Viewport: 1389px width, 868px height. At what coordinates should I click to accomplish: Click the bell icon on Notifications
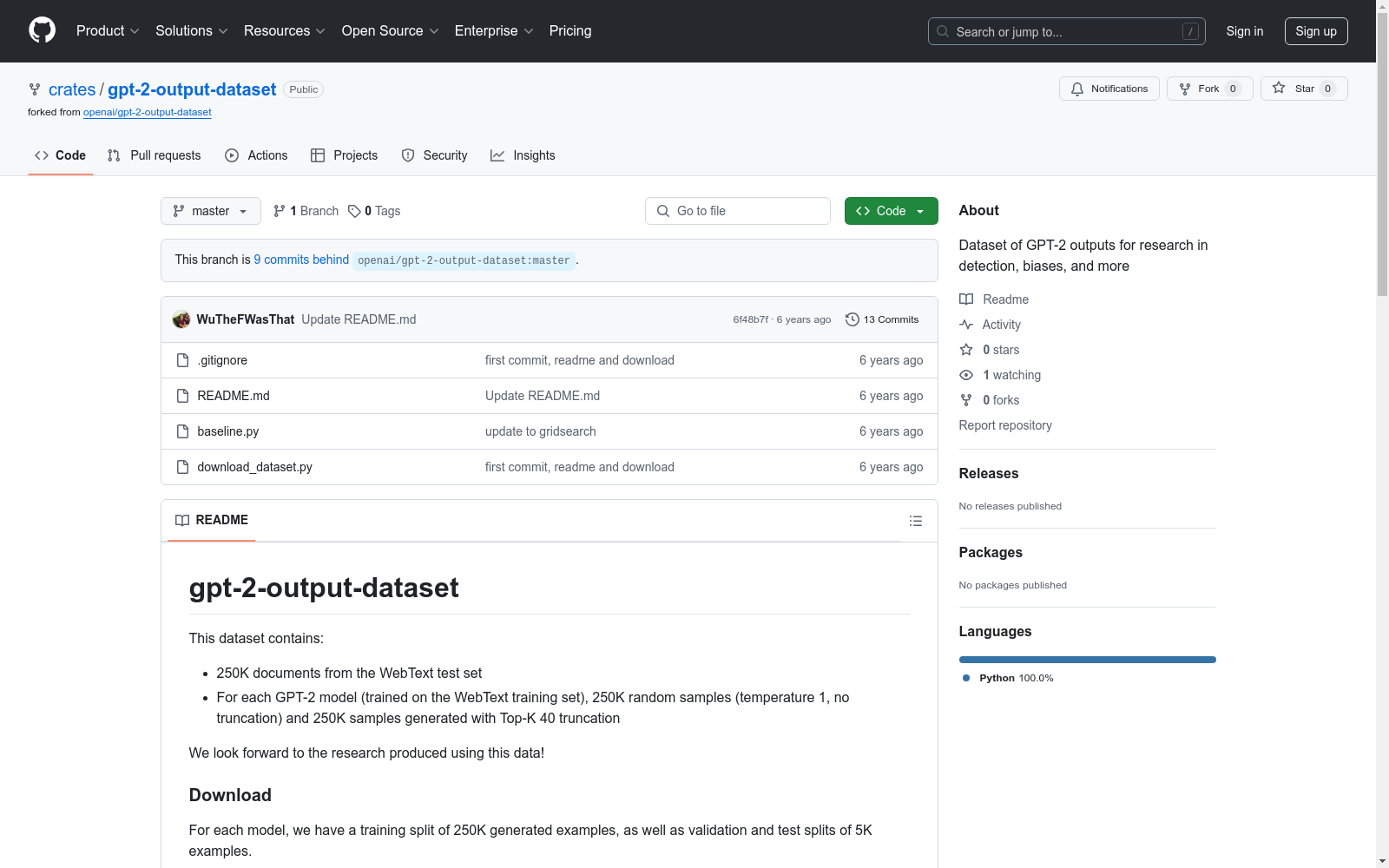point(1077,89)
